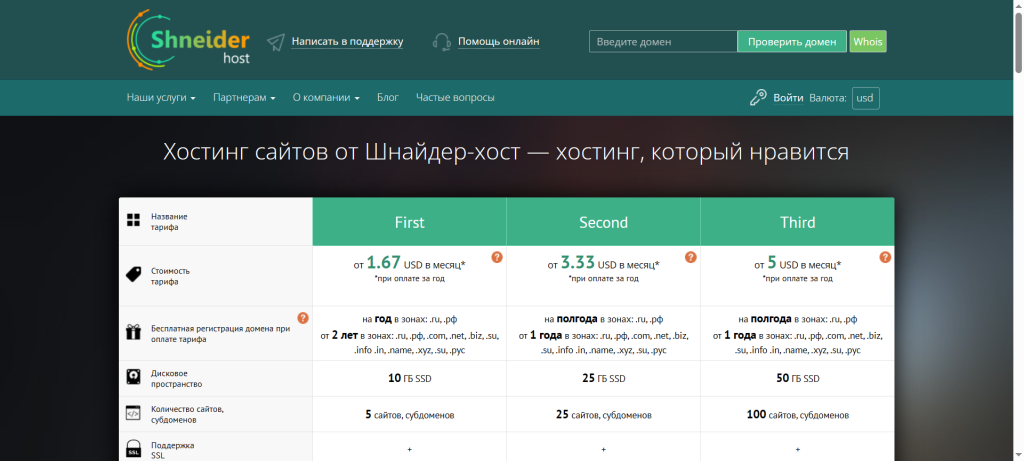The image size is (1024, 461).
Task: Click the Написать в поддержку link
Action: [x=347, y=42]
